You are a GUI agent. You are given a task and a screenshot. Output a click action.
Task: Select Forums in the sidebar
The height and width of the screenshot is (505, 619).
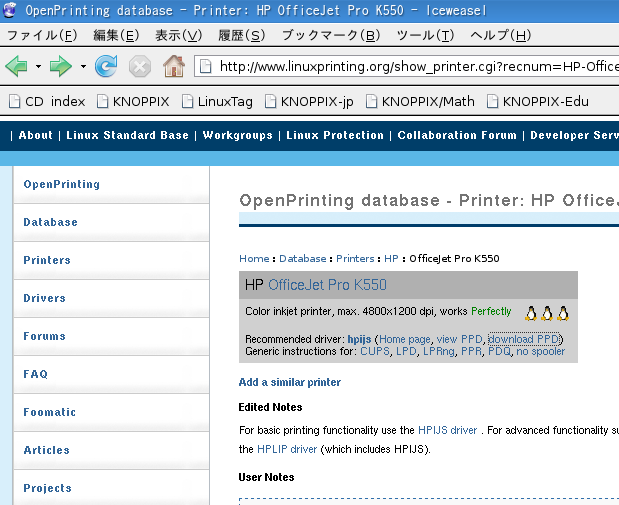44,336
